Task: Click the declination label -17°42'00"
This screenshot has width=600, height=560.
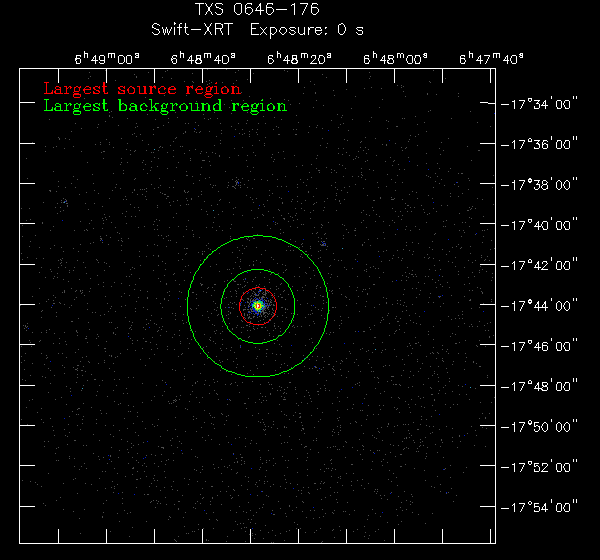Action: click(x=539, y=265)
